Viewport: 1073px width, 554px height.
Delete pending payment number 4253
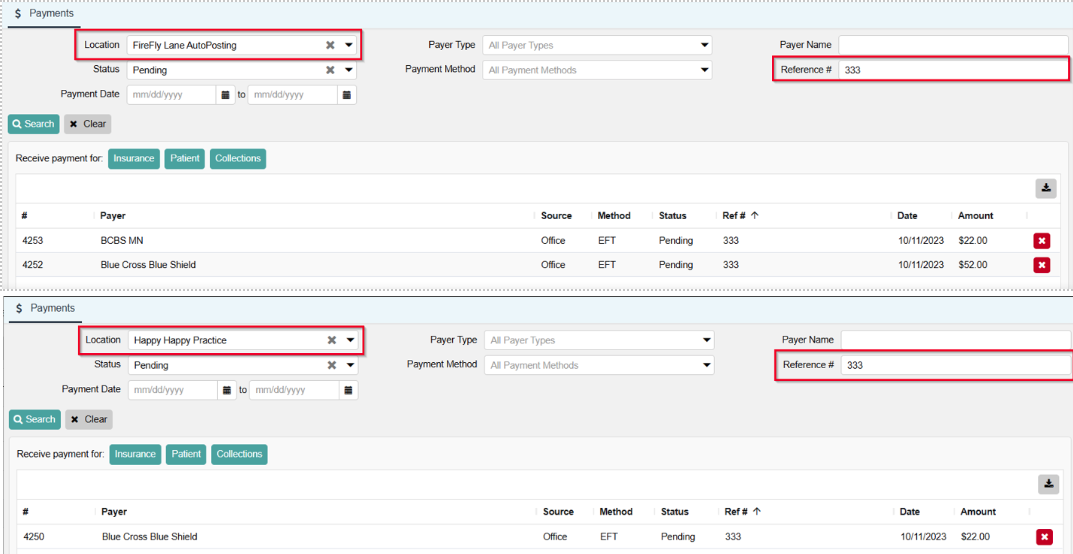tap(1041, 241)
